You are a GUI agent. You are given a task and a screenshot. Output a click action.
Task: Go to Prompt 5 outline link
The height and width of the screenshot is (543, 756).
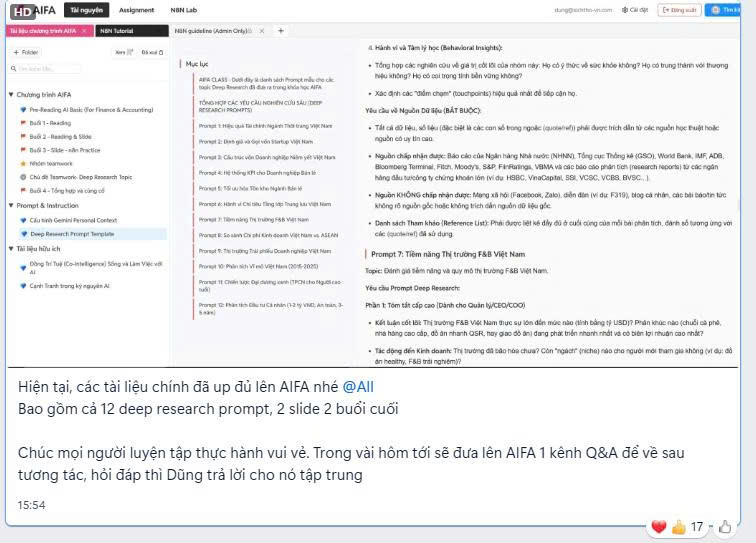250,189
